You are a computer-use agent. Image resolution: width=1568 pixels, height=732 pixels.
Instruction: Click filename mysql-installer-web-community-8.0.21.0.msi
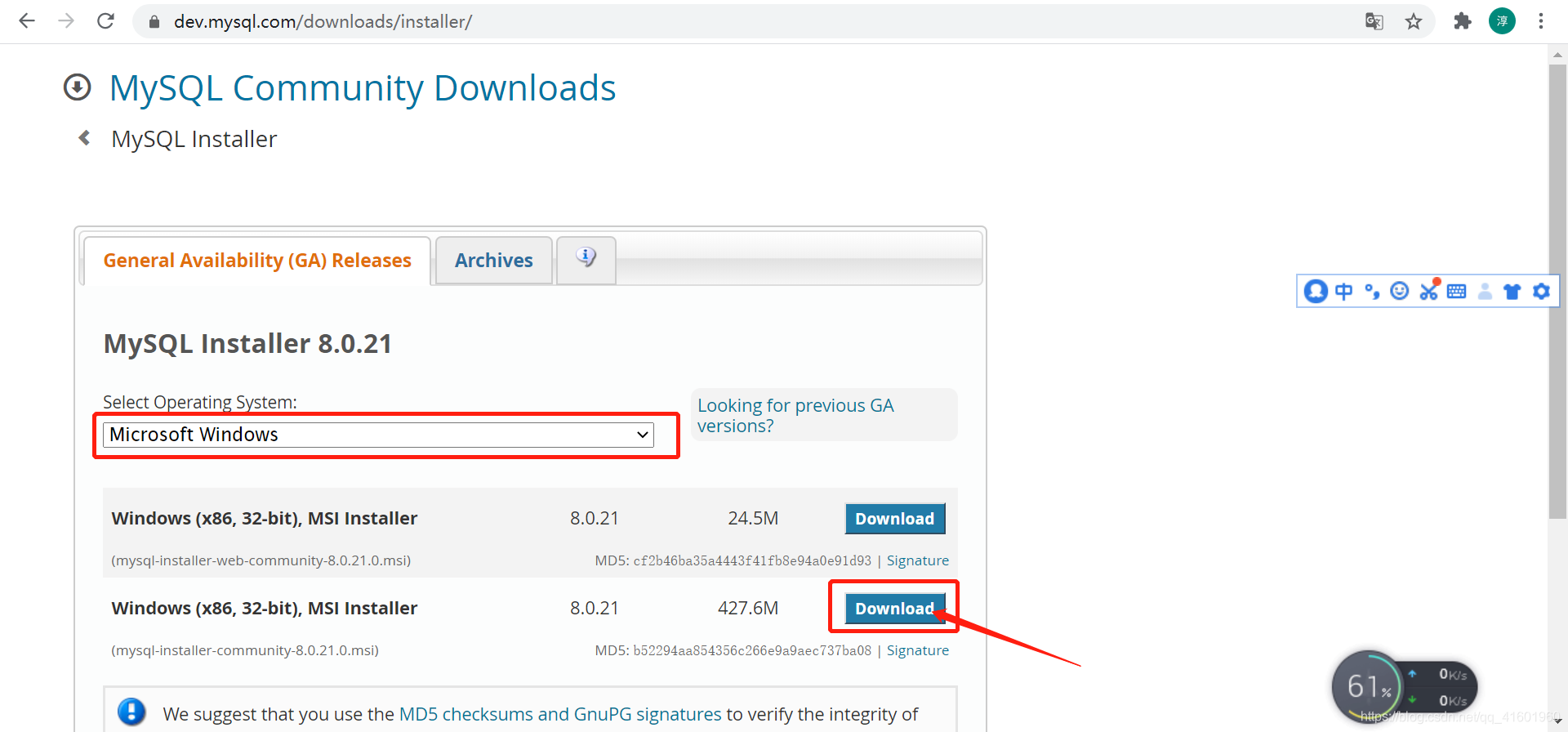261,560
